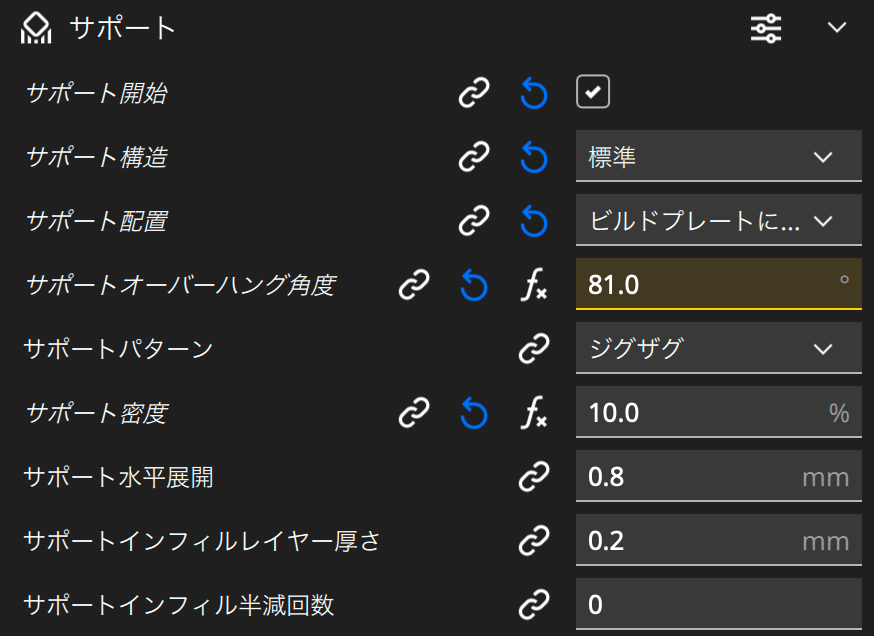Click the サポート密度 setting label
Image resolution: width=874 pixels, height=636 pixels.
pos(96,414)
